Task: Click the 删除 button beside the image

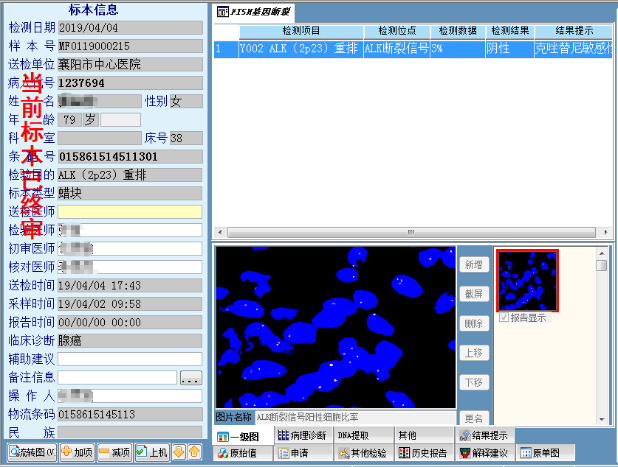Action: pos(473,323)
